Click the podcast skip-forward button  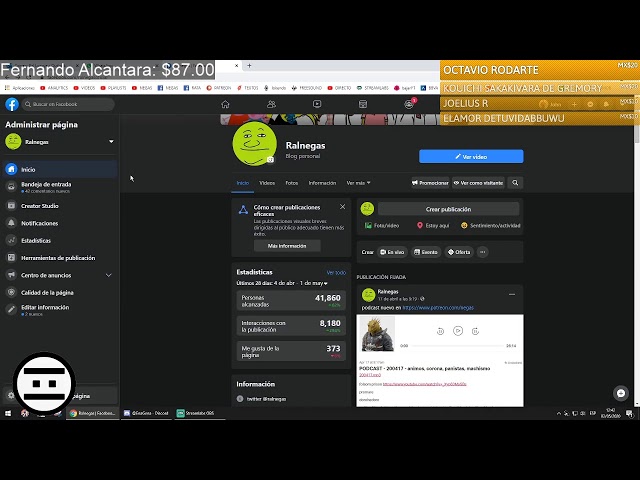(x=475, y=331)
